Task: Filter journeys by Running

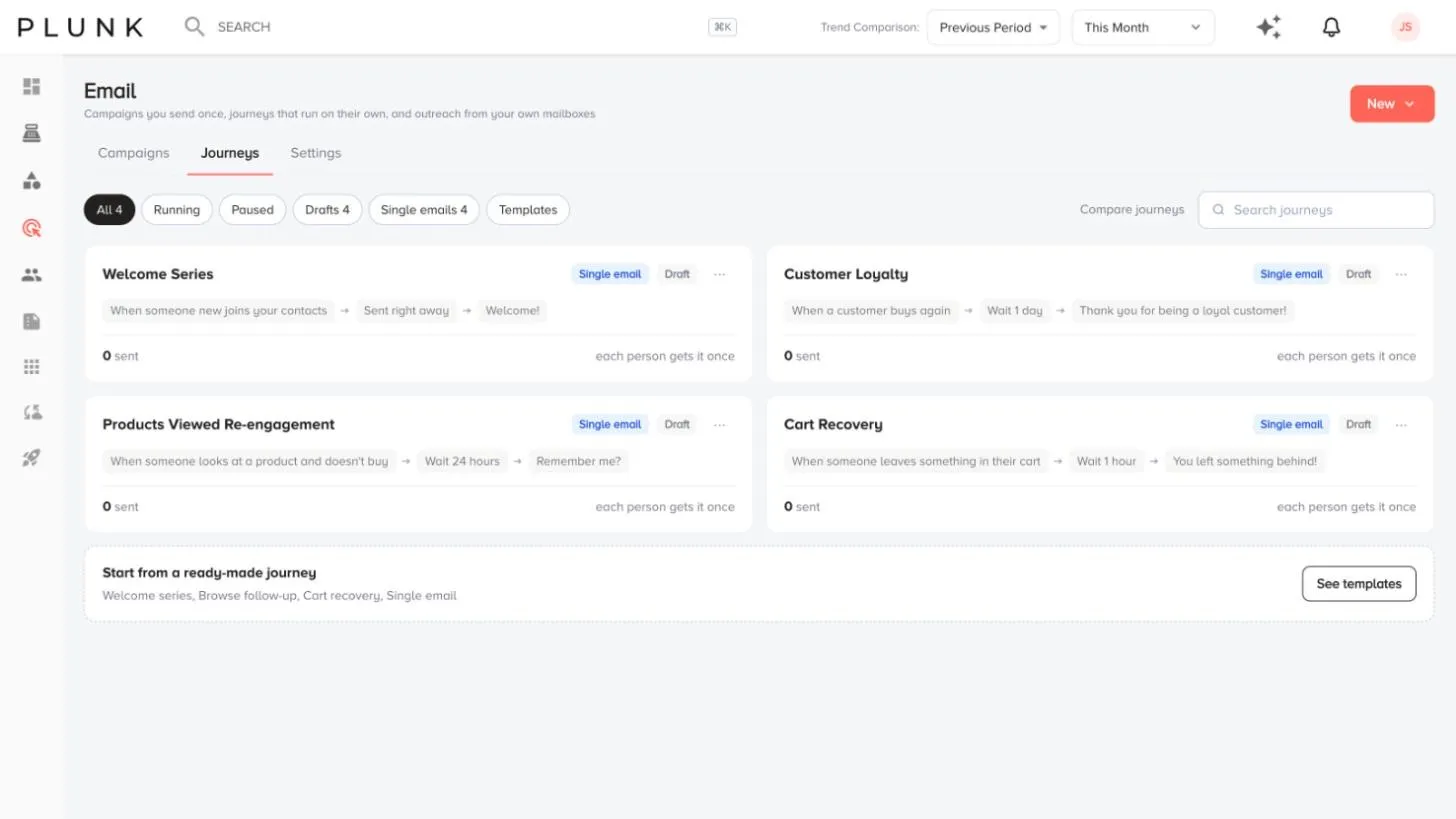Action: coord(177,210)
